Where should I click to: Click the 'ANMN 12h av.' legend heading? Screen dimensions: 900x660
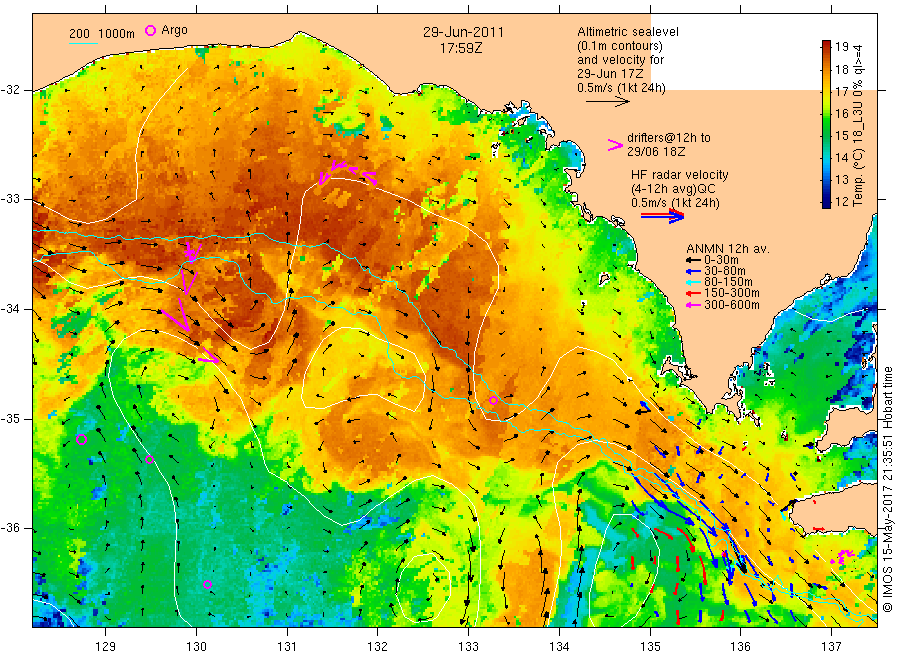click(x=728, y=249)
